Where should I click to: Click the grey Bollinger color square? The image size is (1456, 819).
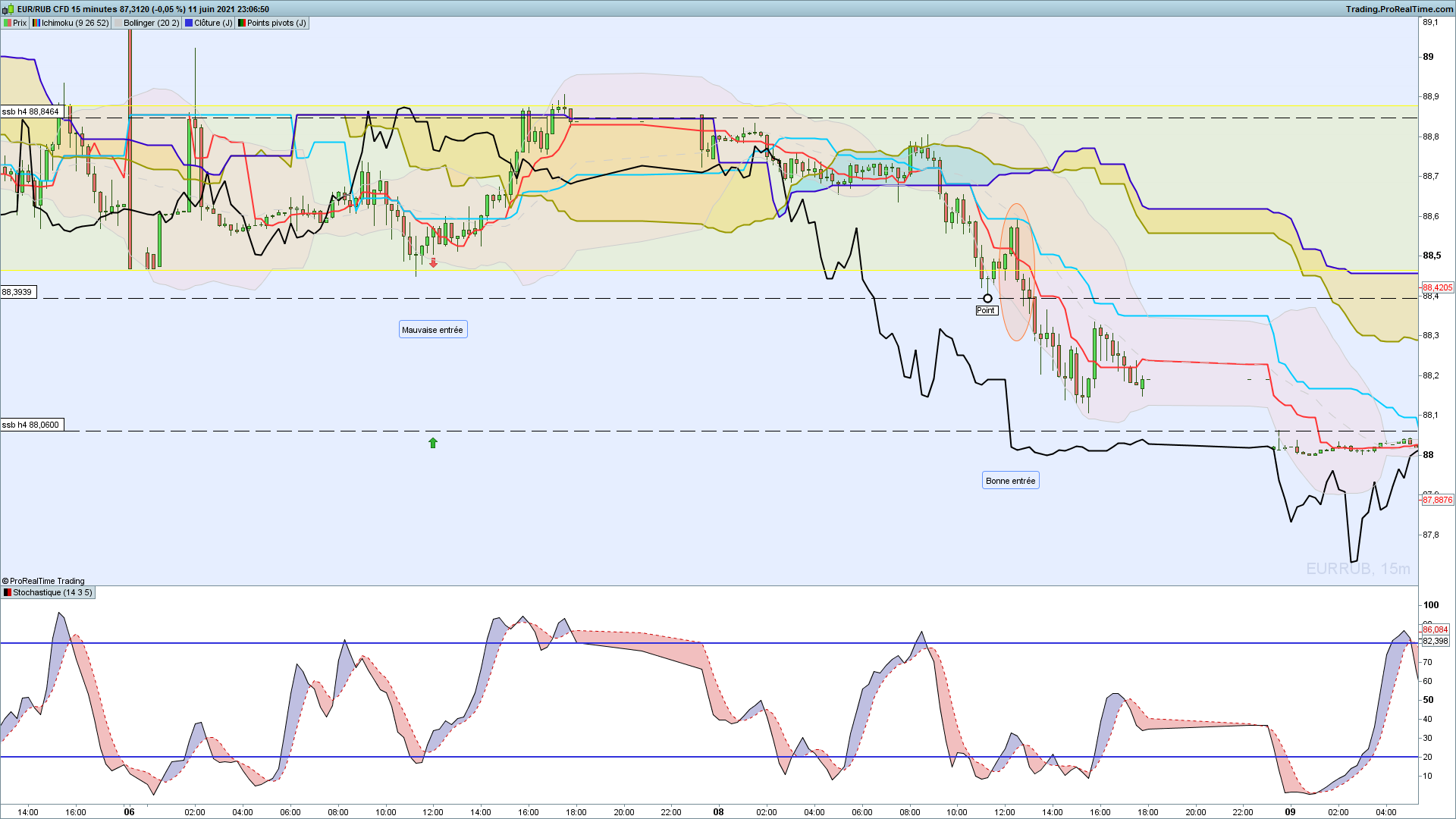118,23
